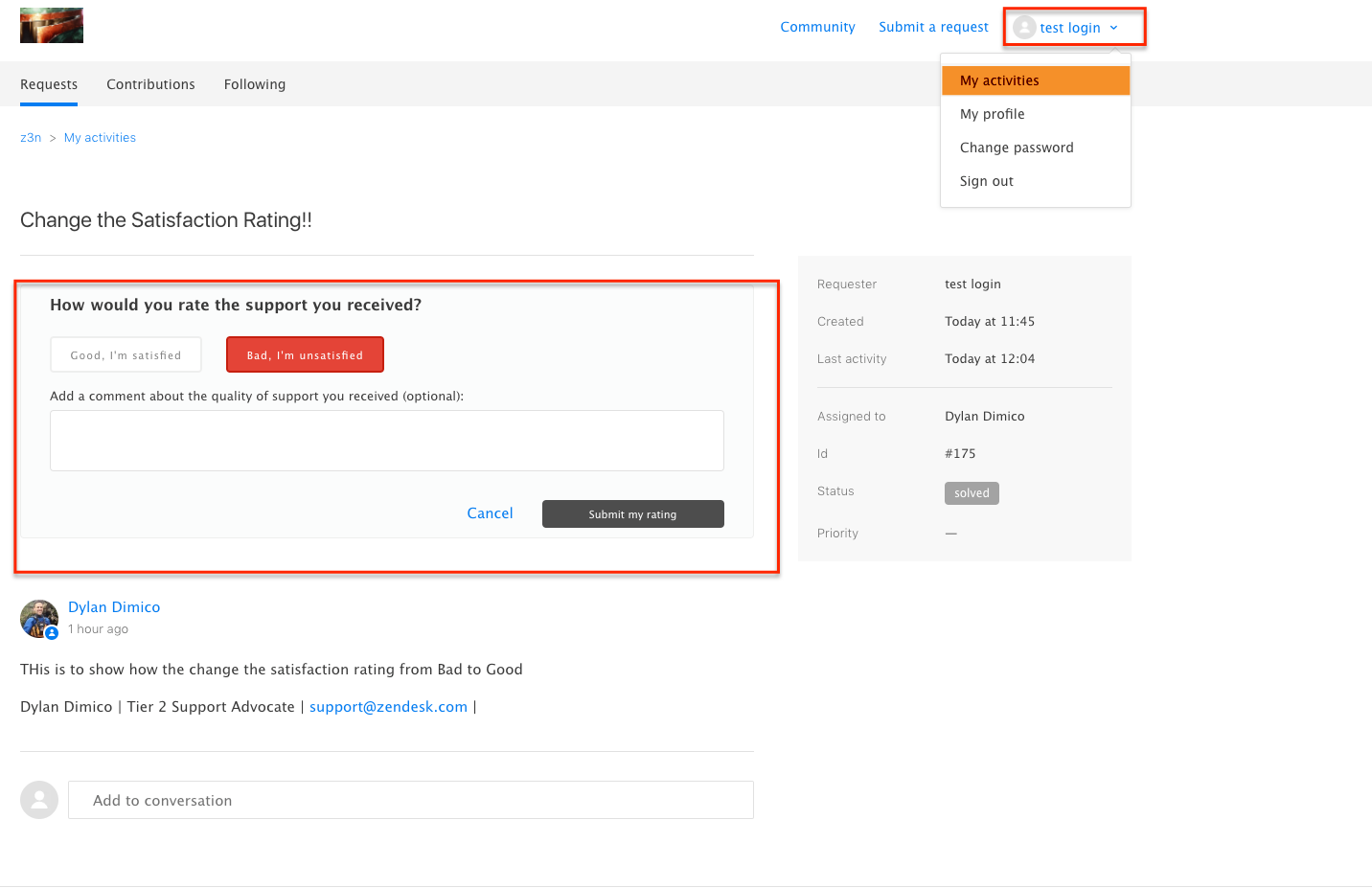Select the "Good, I'm satisfied" rating
This screenshot has width=1372, height=888.
[126, 355]
